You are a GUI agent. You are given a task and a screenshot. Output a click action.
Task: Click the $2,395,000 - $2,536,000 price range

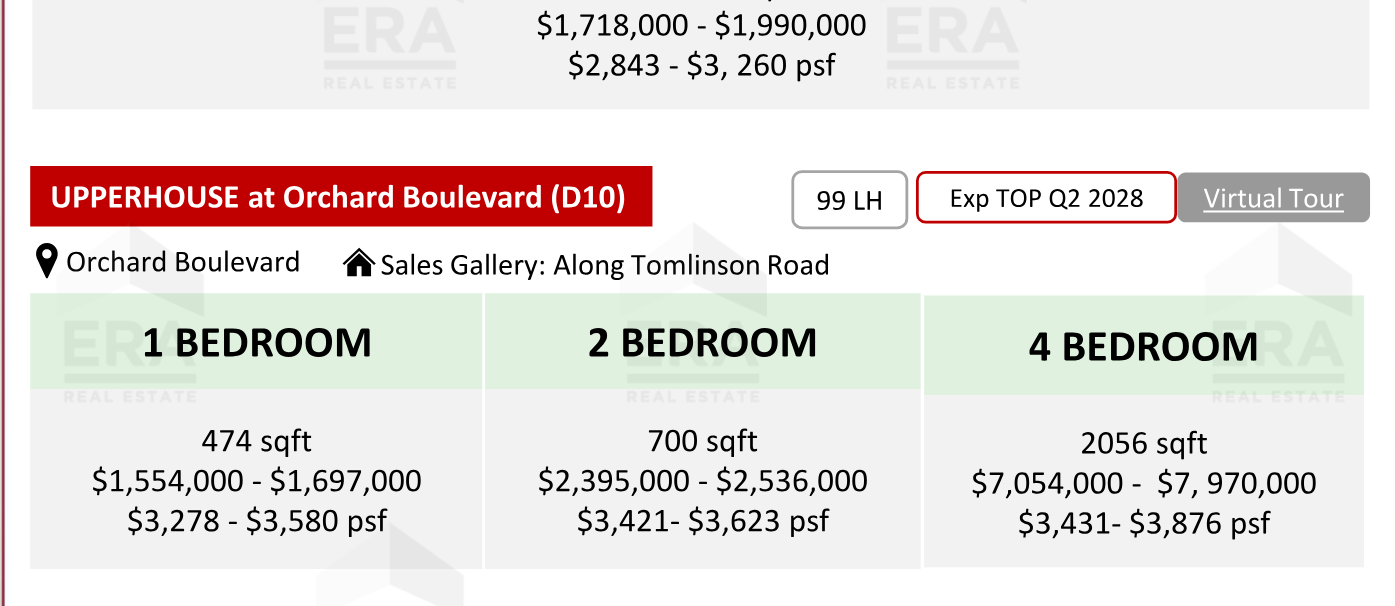point(703,481)
